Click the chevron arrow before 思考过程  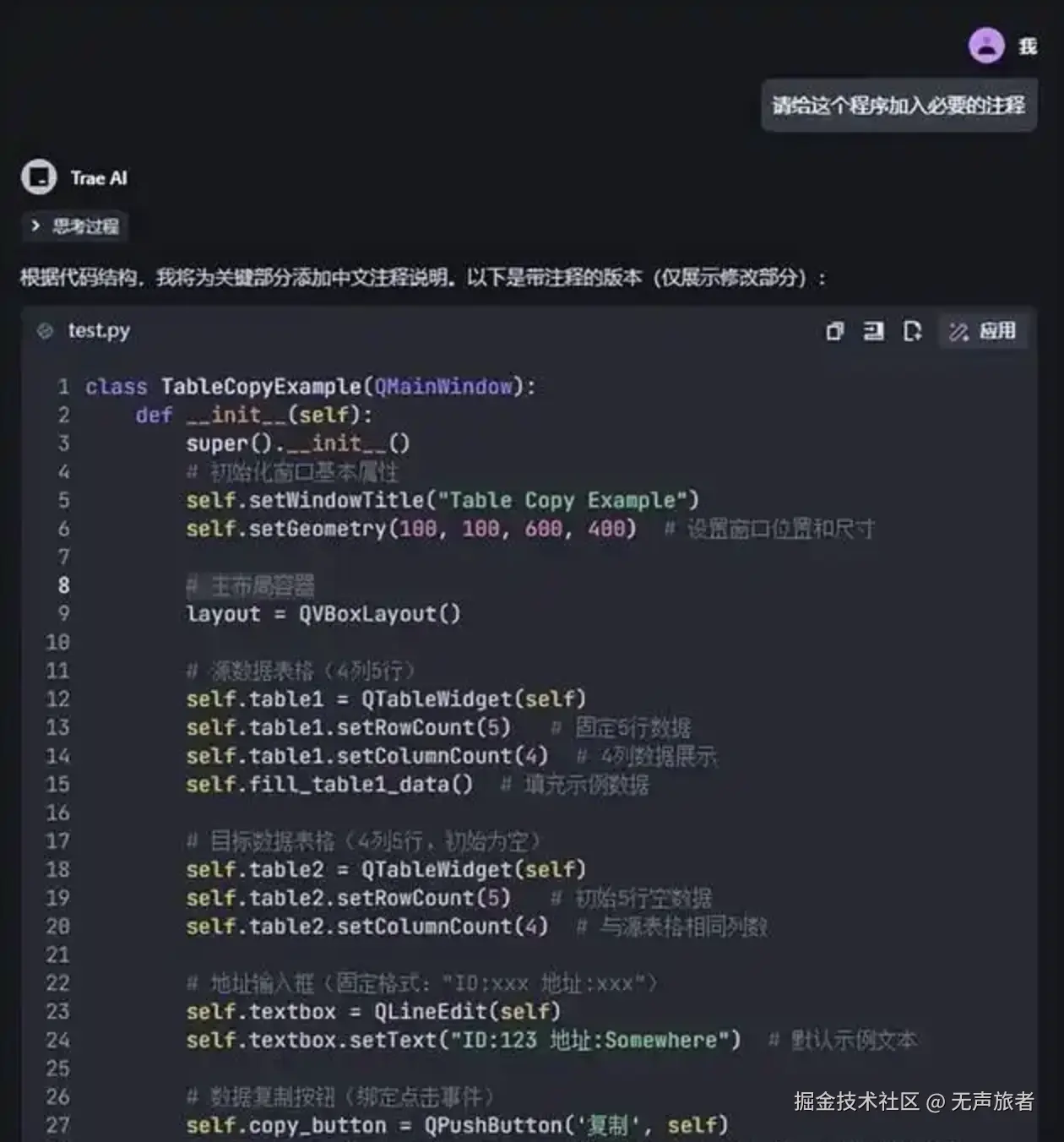(x=35, y=226)
